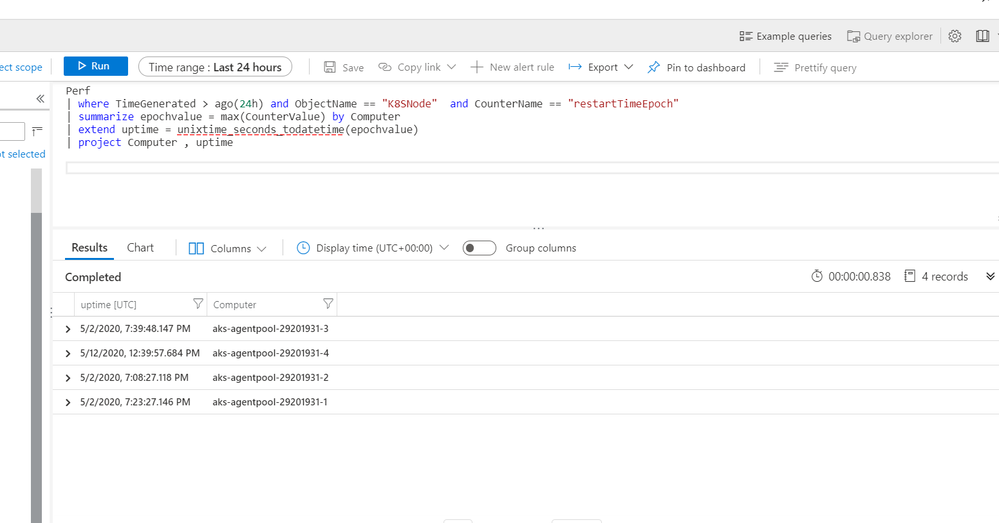Expand results details double chevron
This screenshot has width=999, height=523.
tap(990, 276)
